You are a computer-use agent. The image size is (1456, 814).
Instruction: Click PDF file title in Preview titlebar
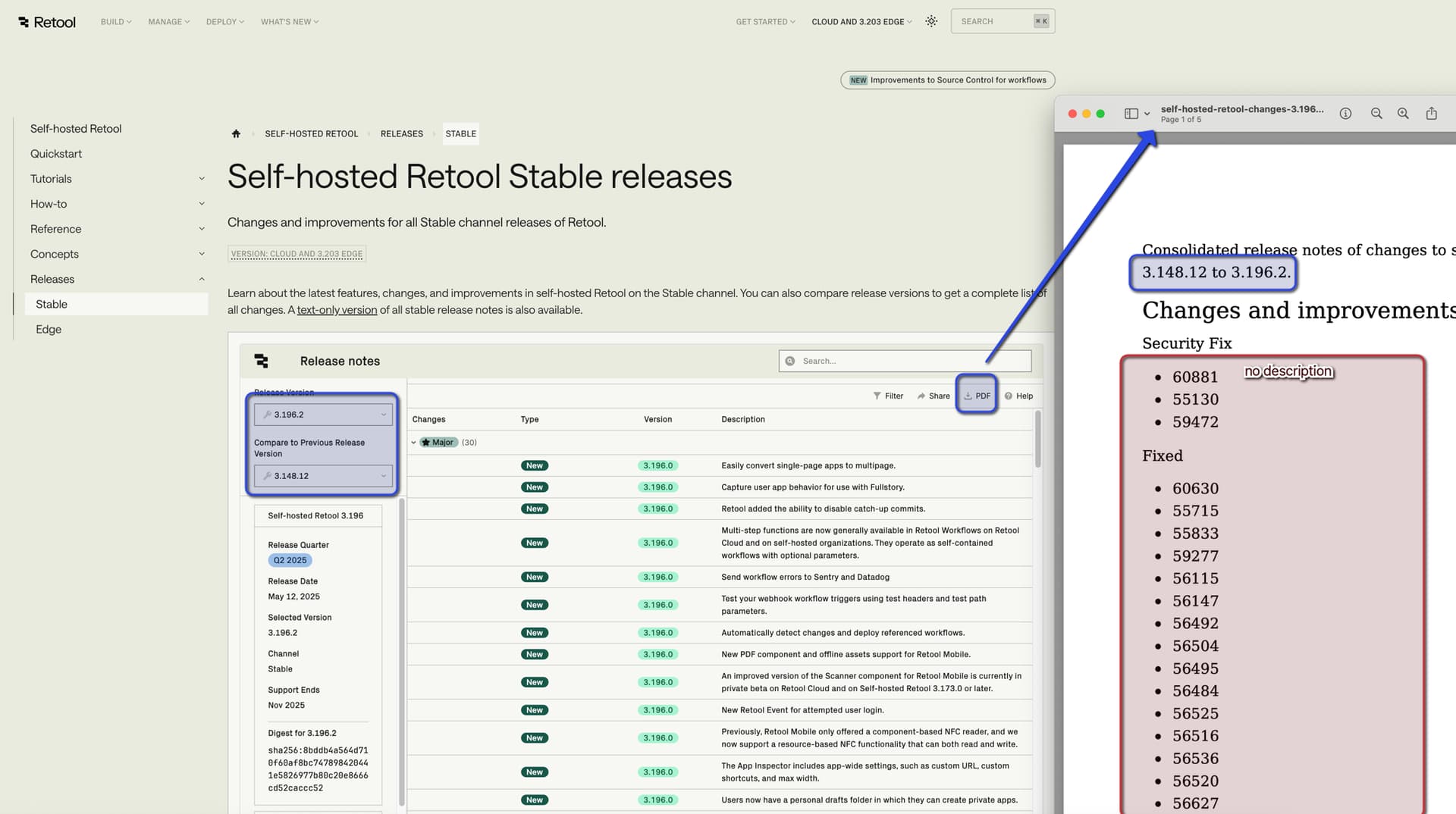(1241, 109)
